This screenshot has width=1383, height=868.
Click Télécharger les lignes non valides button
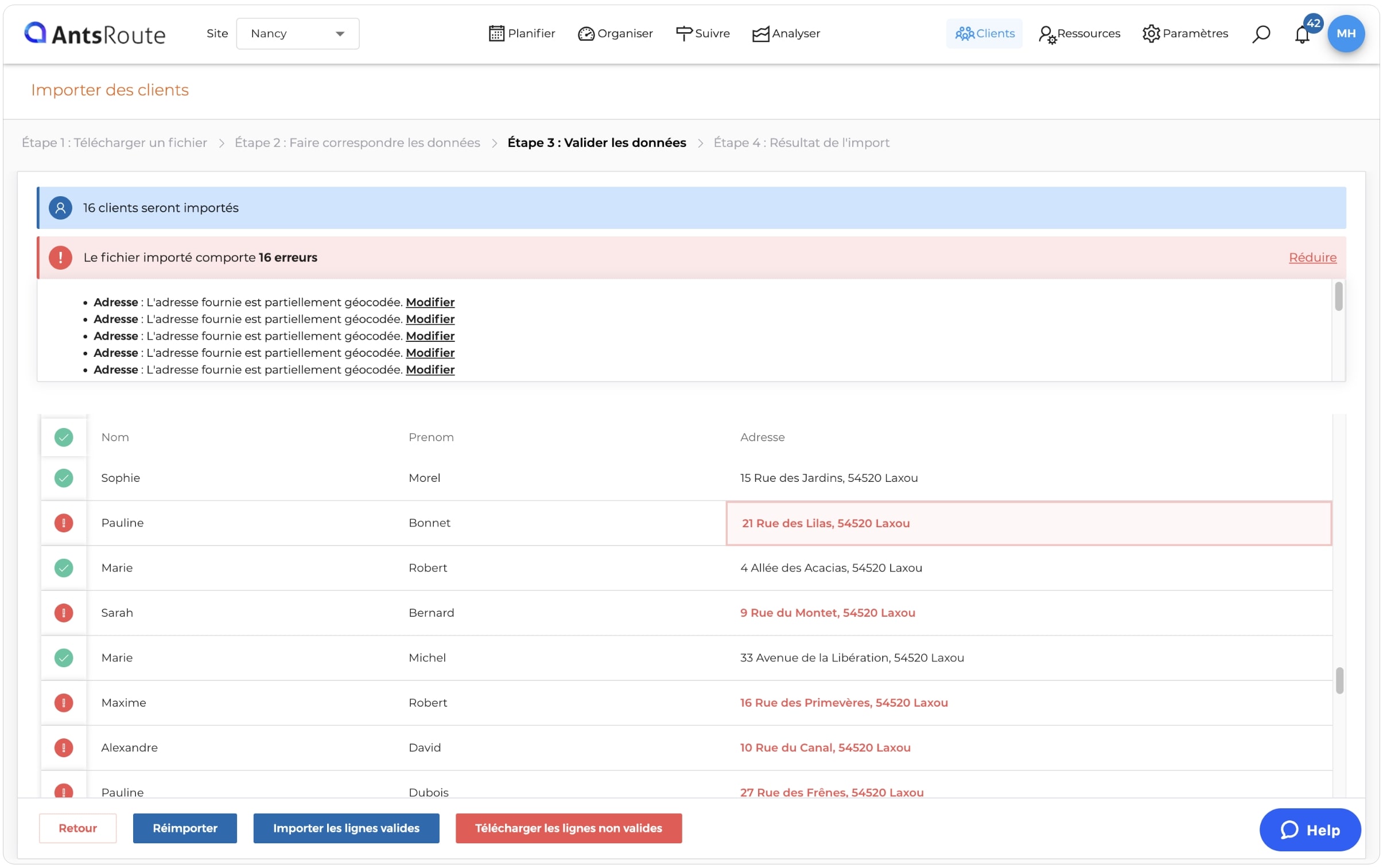click(568, 828)
